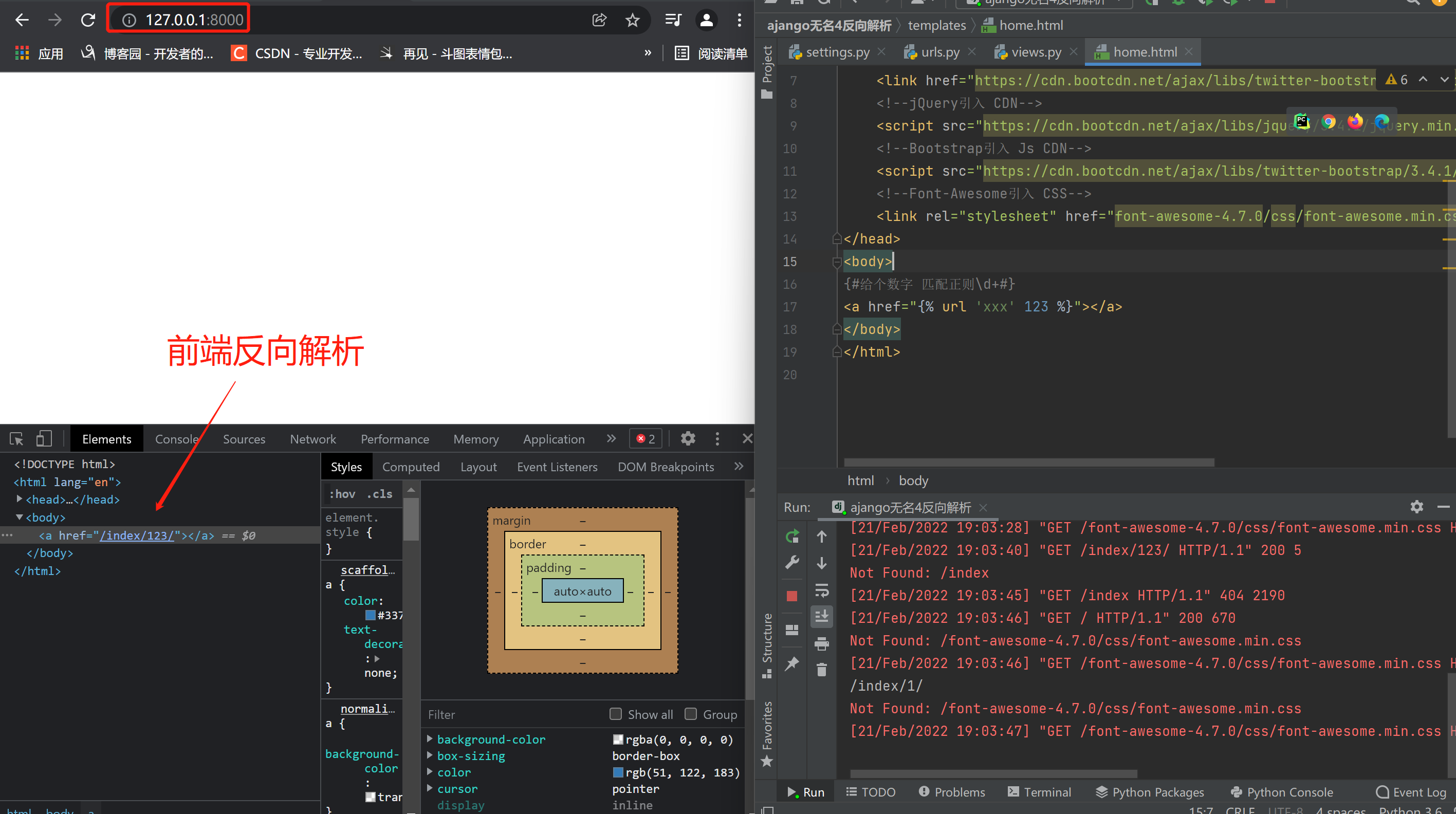
Task: Open the media control icon in Chrome toolbar
Action: pos(673,21)
